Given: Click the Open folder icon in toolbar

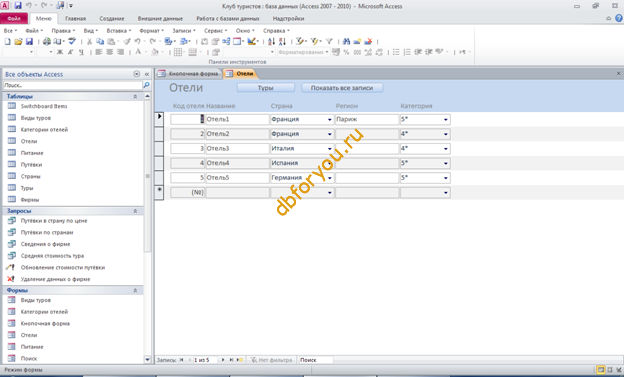Looking at the screenshot, I should tap(18, 41).
